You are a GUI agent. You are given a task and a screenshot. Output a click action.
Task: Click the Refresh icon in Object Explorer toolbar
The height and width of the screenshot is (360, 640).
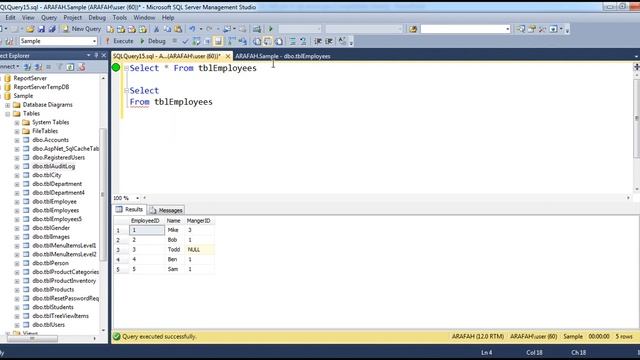click(x=70, y=67)
